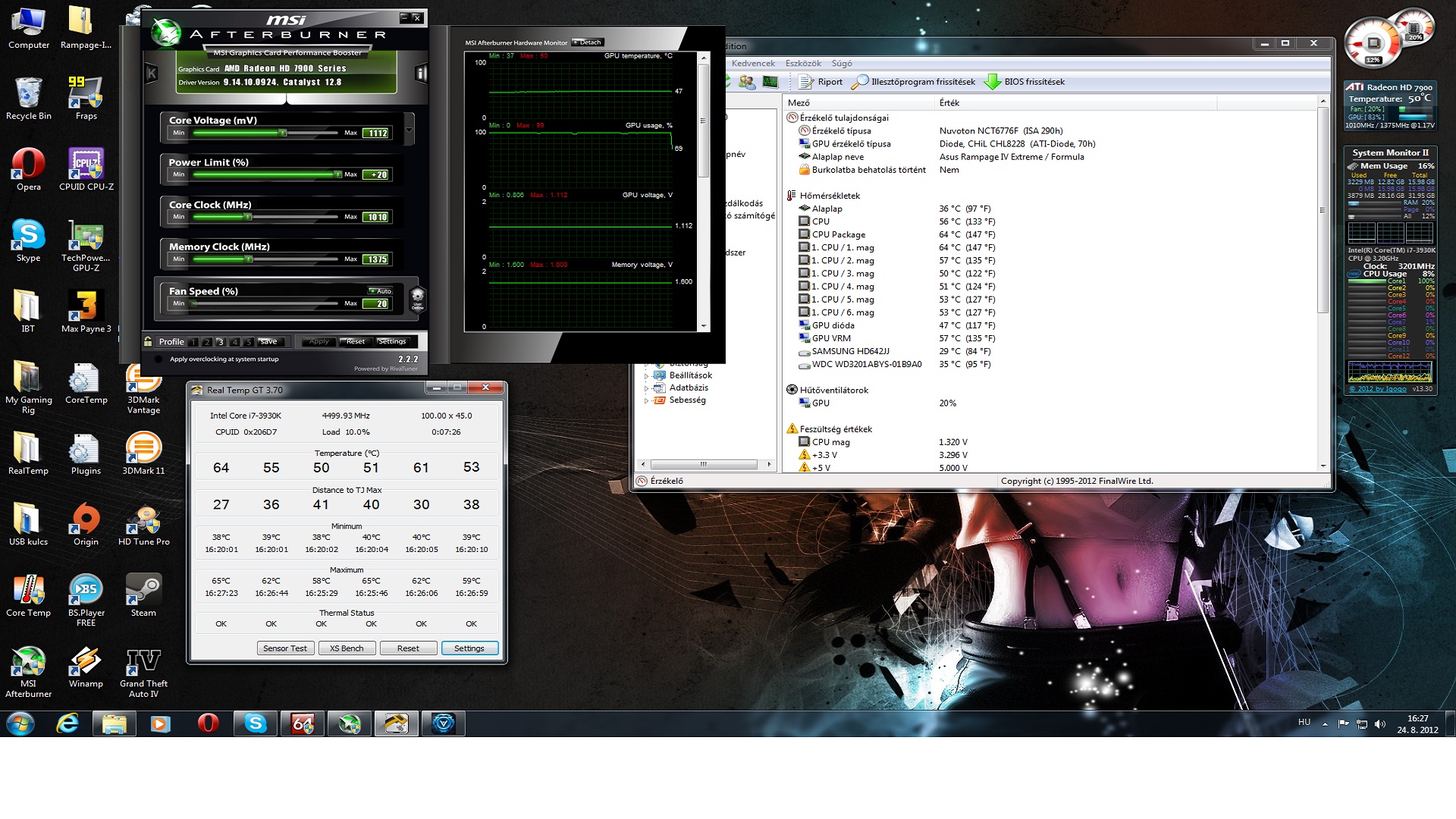This screenshot has width=1456, height=819.
Task: Open BIOS frissítések in AIDA64
Action: pyautogui.click(x=1025, y=82)
